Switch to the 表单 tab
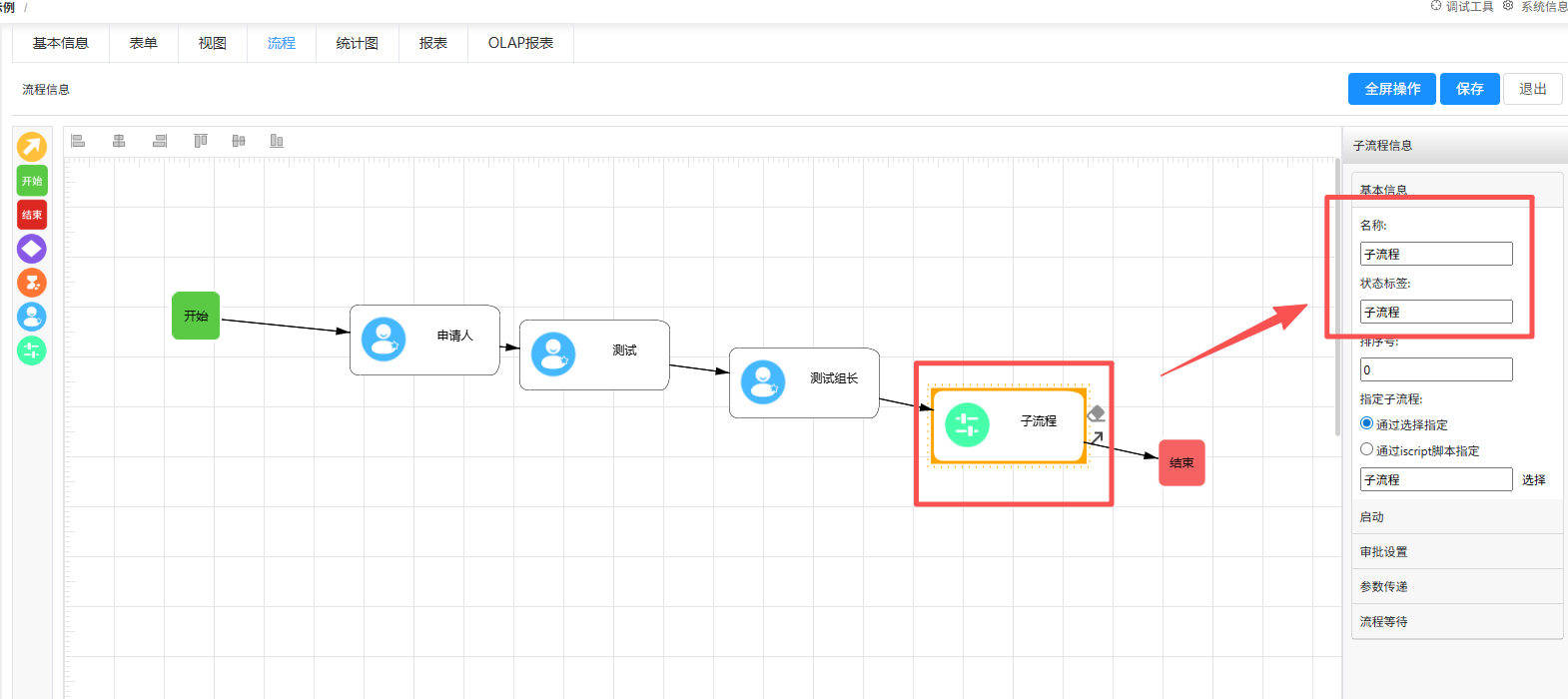Image resolution: width=1568 pixels, height=699 pixels. (x=144, y=43)
